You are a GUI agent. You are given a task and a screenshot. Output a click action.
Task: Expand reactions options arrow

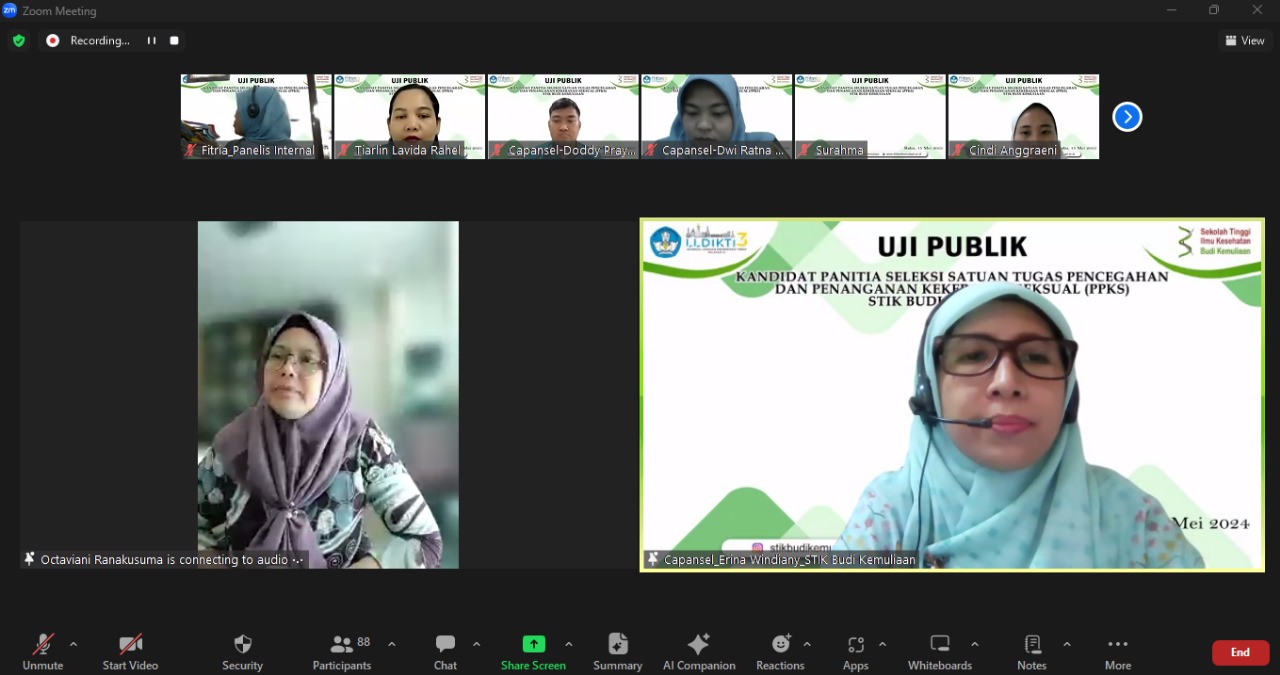pos(807,644)
